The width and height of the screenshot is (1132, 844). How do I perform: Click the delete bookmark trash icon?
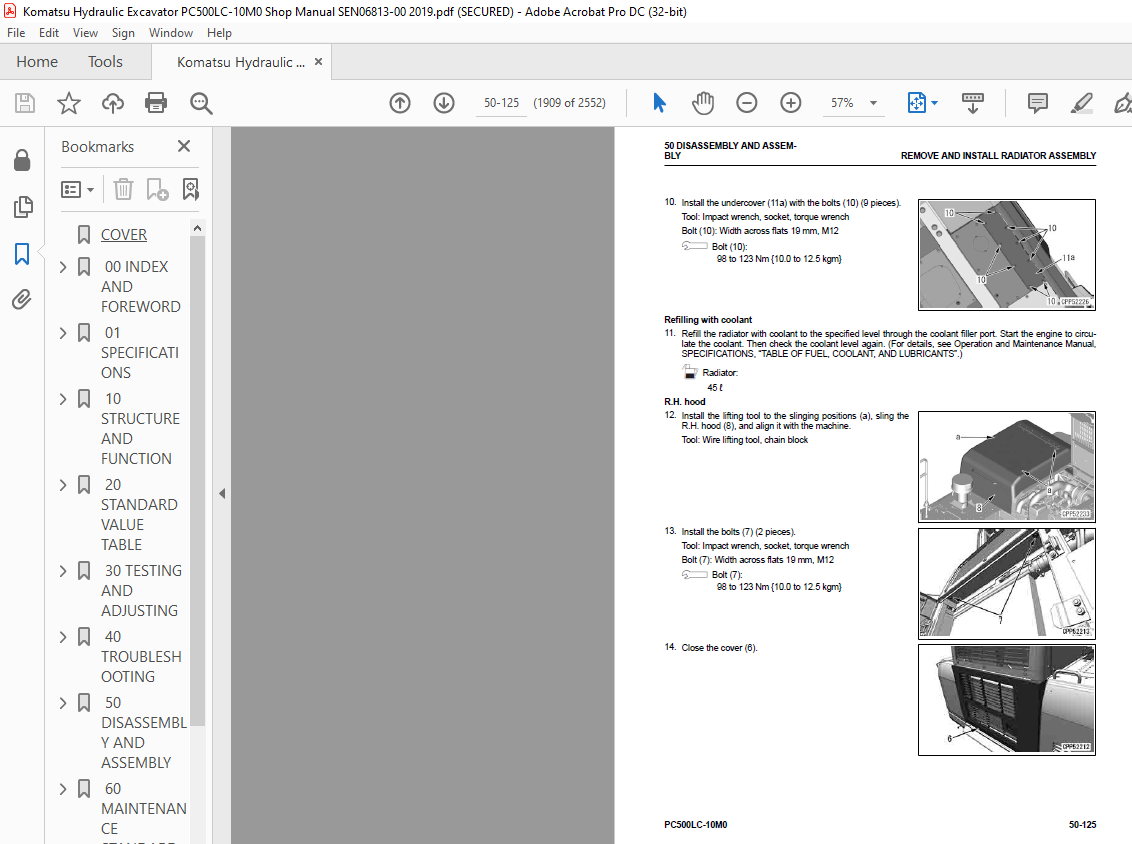[123, 189]
